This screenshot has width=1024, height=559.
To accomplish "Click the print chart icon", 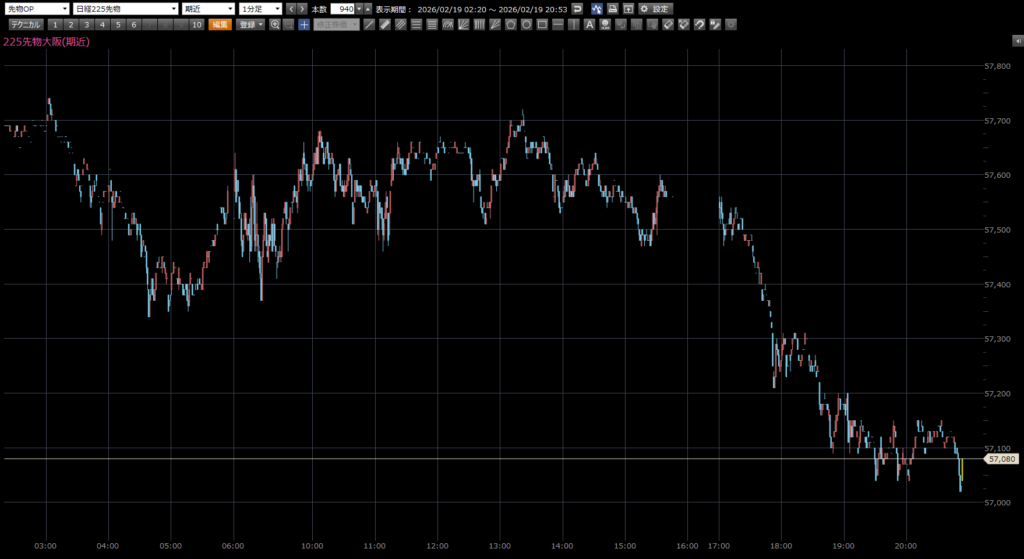I will (x=612, y=8).
